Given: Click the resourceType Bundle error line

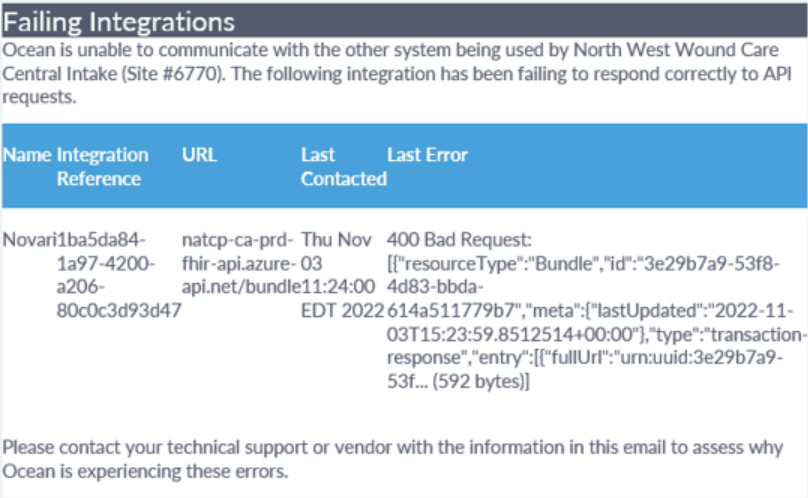Looking at the screenshot, I should point(583,263).
